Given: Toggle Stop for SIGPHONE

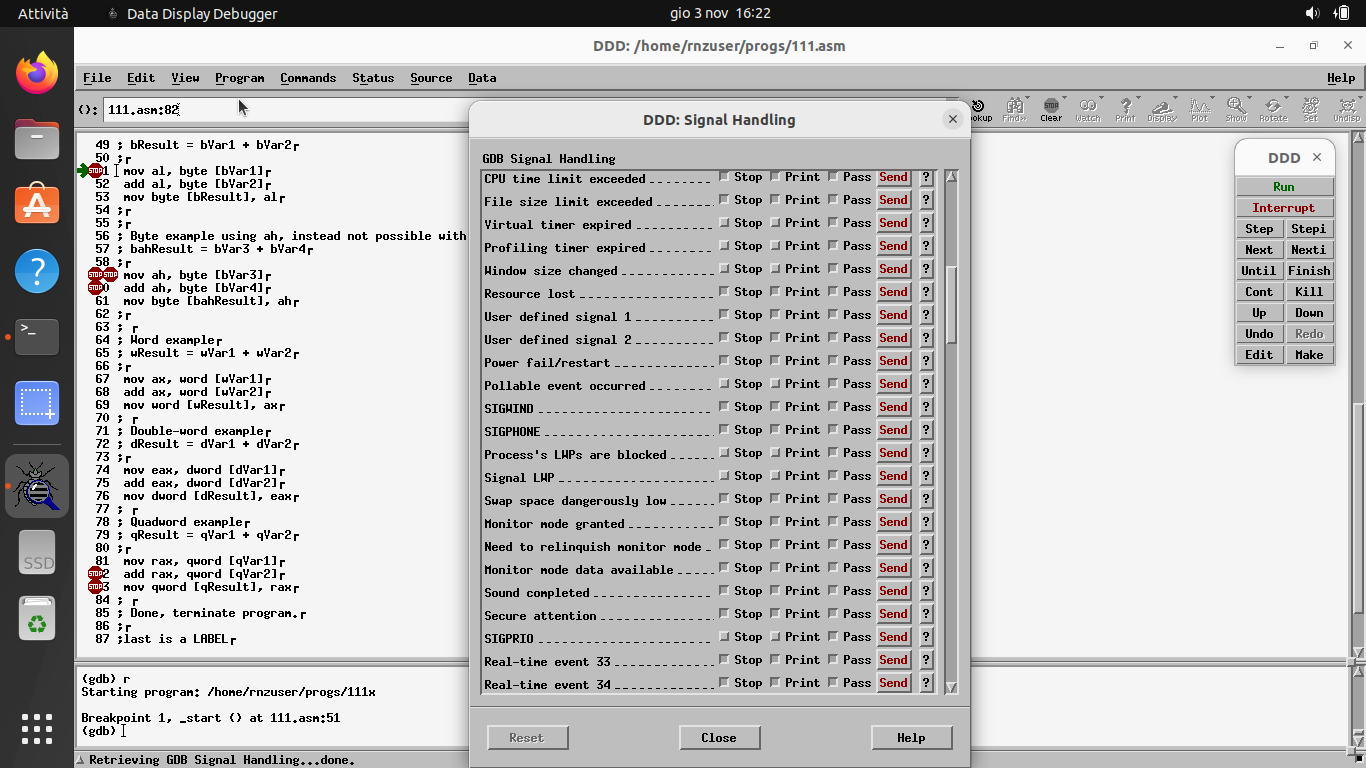Looking at the screenshot, I should point(724,430).
